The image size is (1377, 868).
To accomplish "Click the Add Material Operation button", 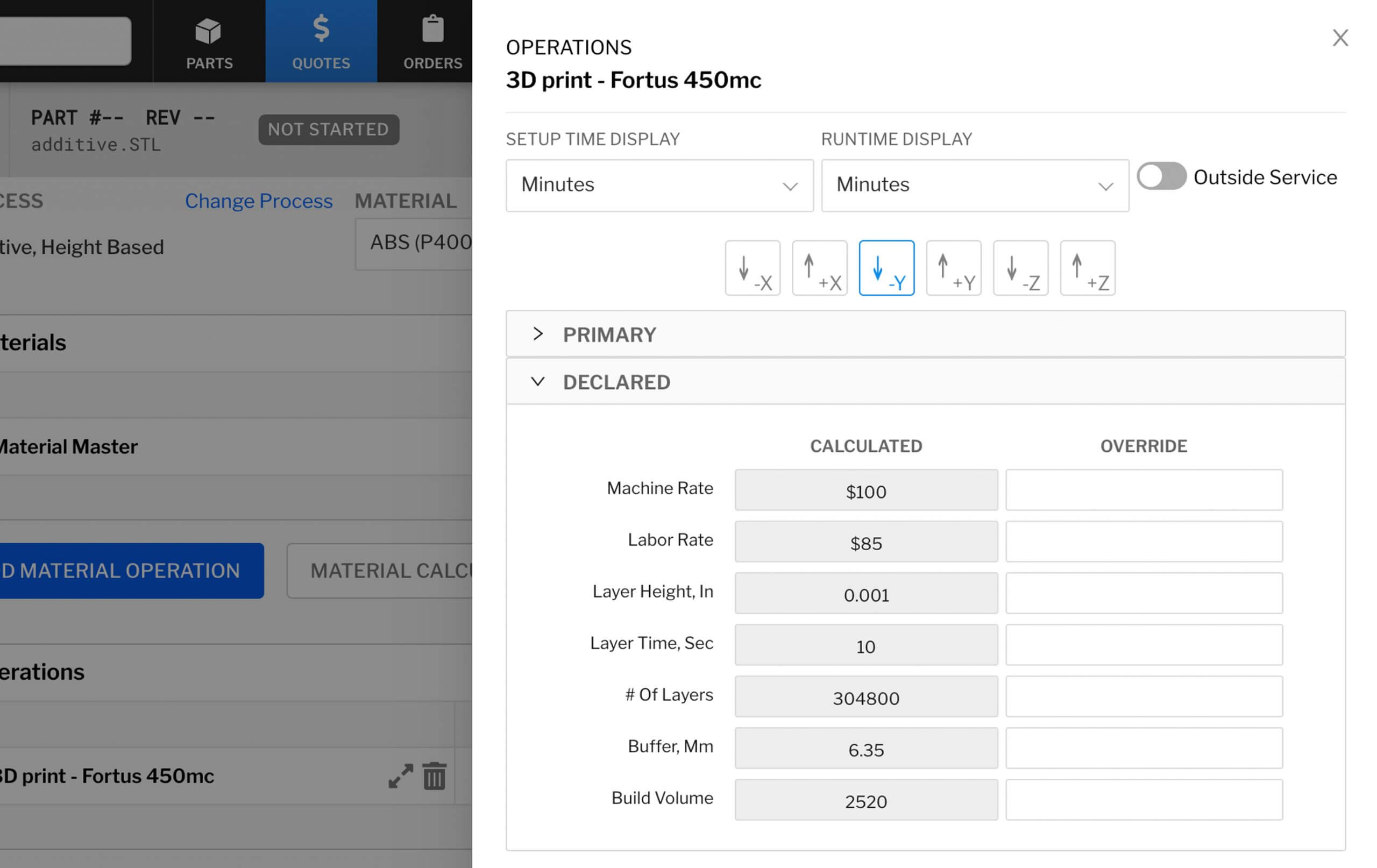I will coord(132,570).
